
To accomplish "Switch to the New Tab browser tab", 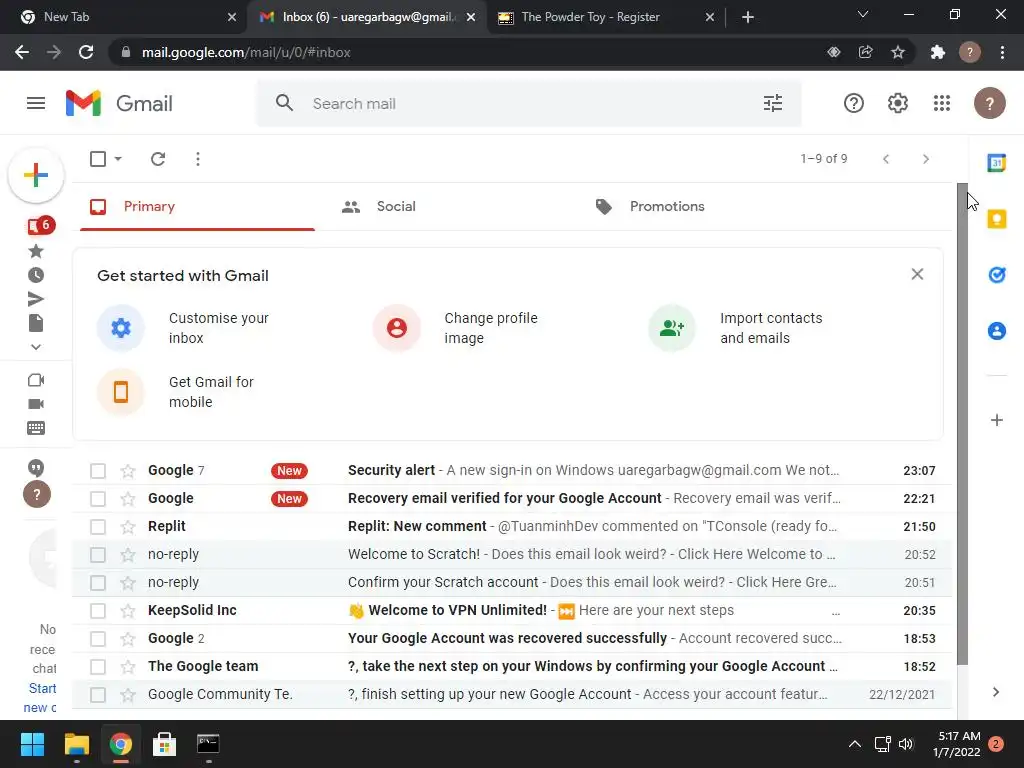I will point(123,17).
